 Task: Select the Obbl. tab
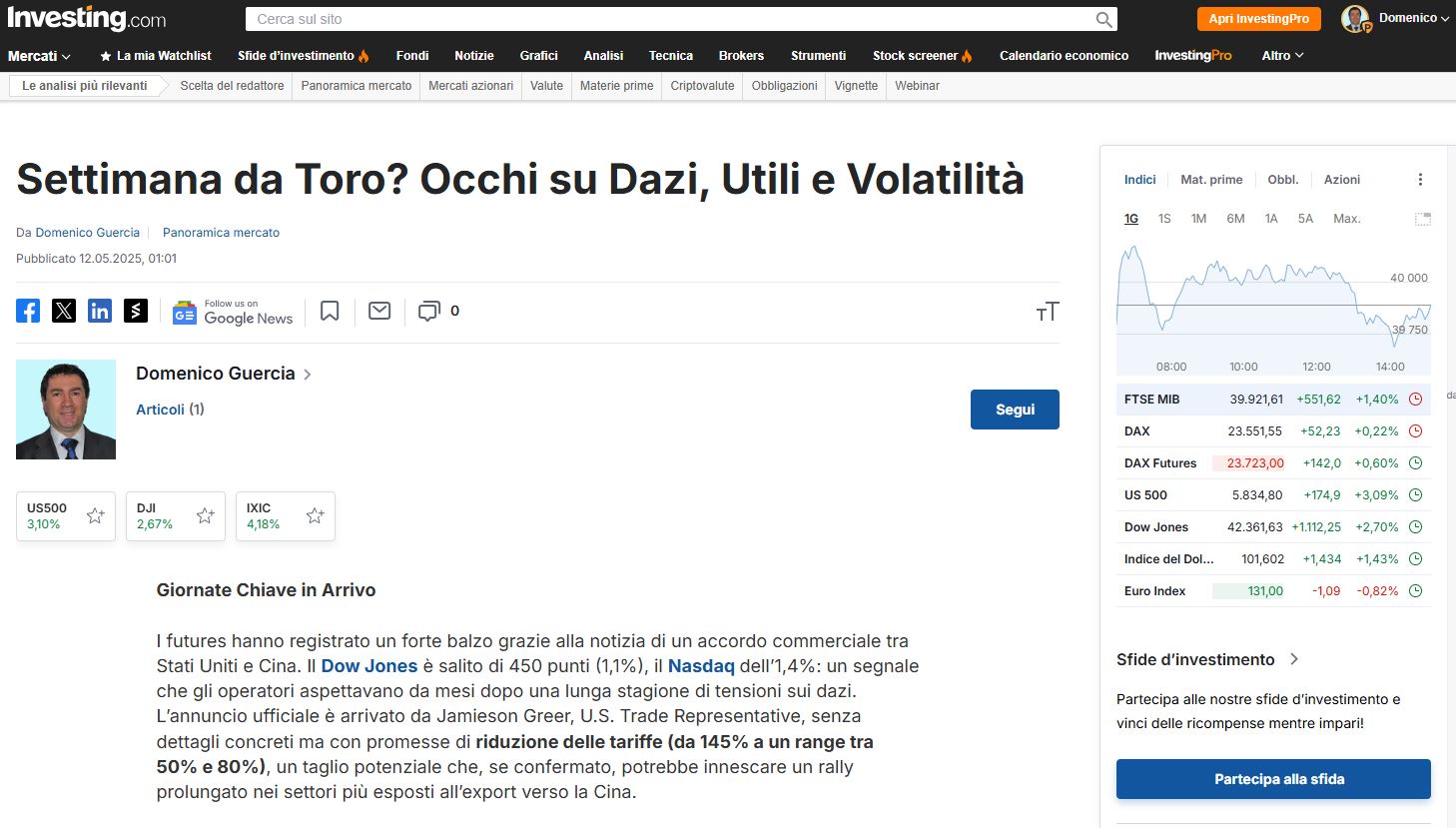(1283, 180)
